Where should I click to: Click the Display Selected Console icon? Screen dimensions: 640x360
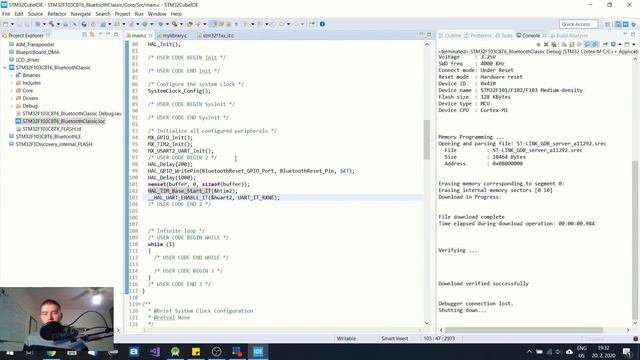pos(613,44)
